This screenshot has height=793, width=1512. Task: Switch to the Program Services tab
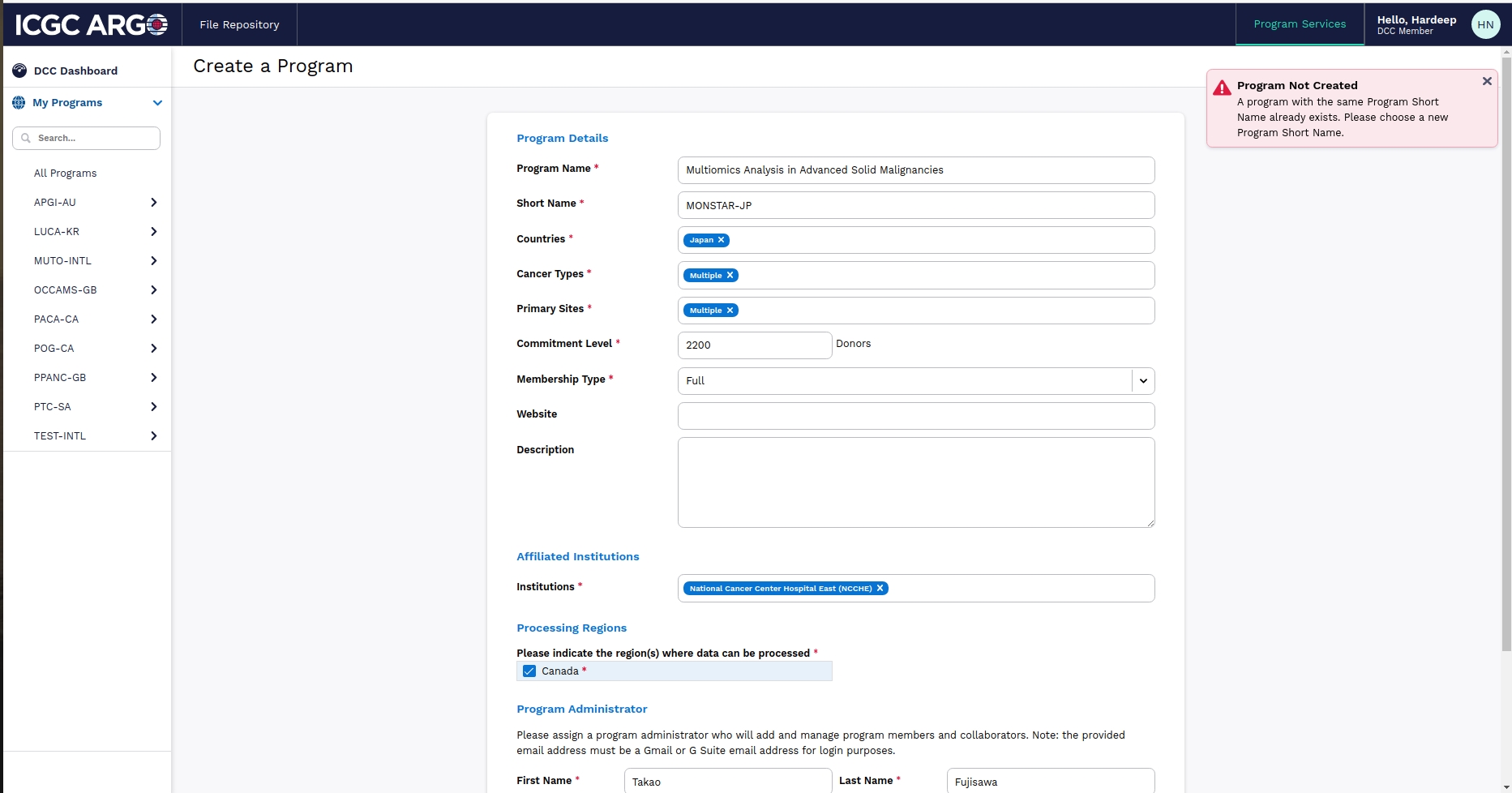tap(1300, 24)
